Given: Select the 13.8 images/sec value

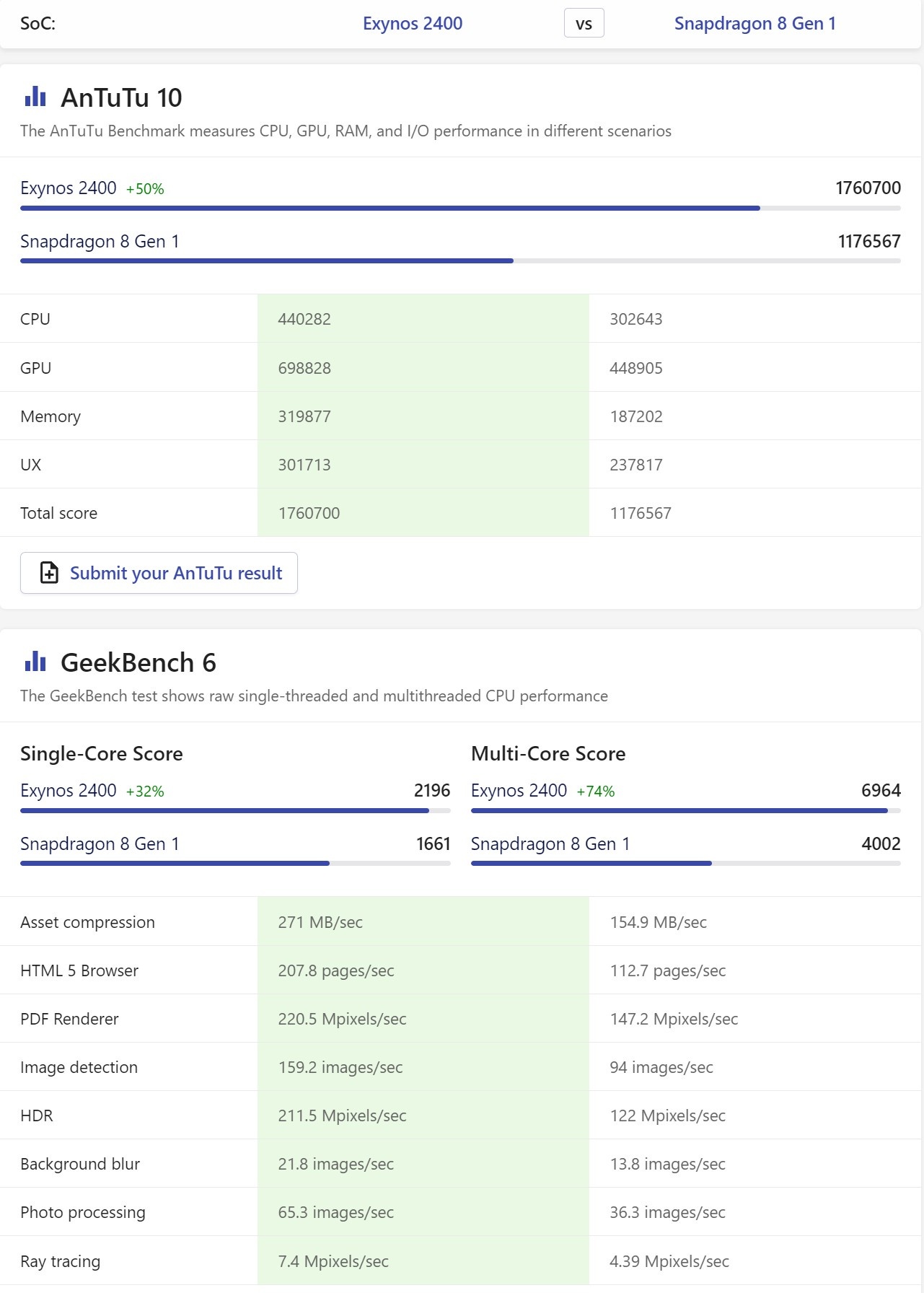Looking at the screenshot, I should pyautogui.click(x=668, y=1164).
